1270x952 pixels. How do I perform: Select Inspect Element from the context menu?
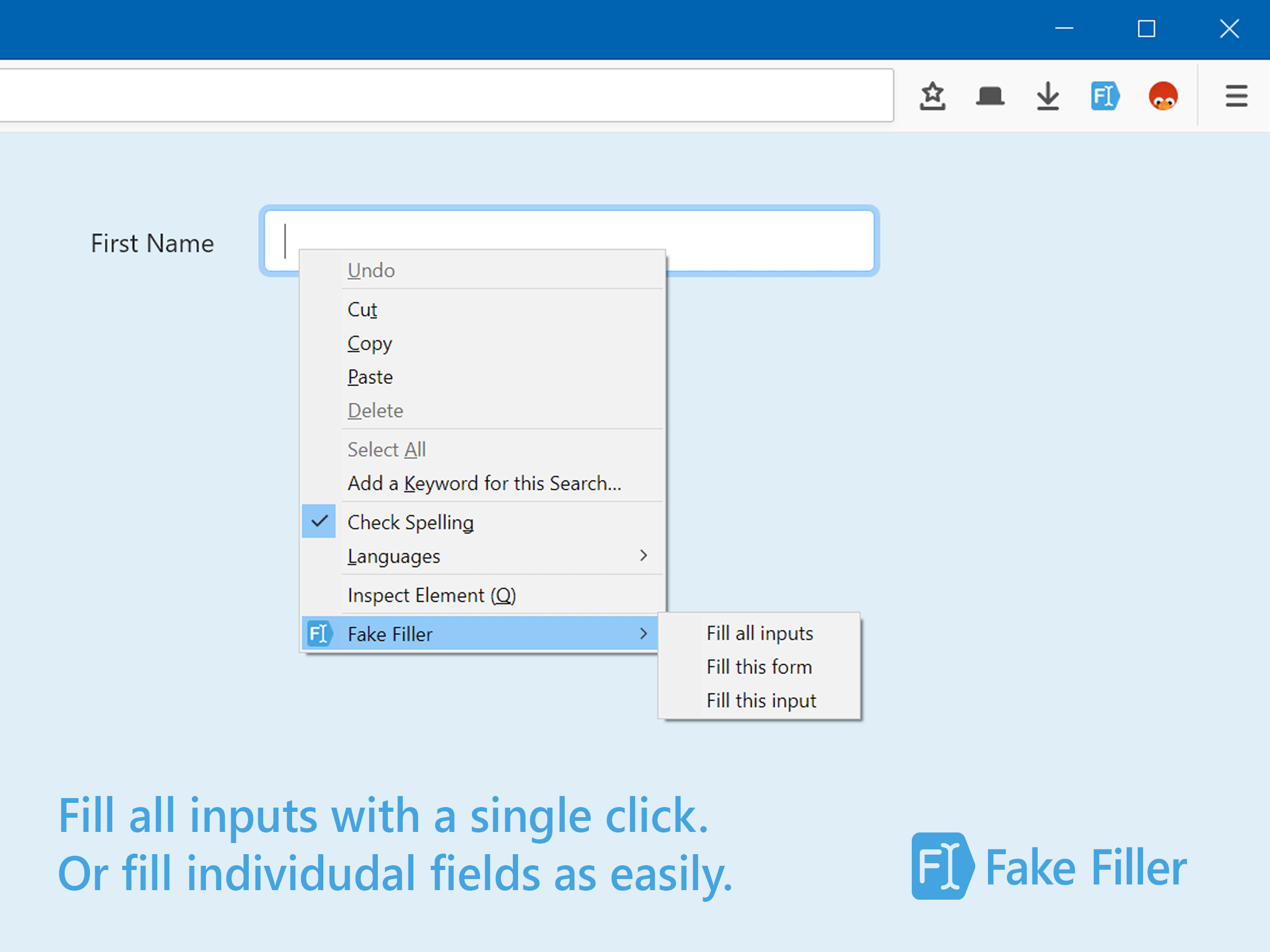[x=431, y=595]
